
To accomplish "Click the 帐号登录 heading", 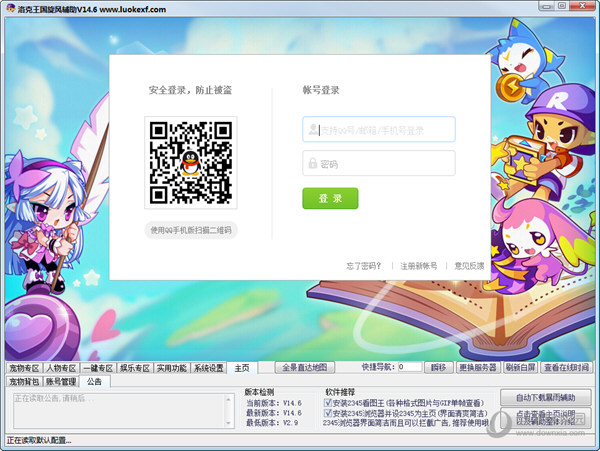I will 321,90.
